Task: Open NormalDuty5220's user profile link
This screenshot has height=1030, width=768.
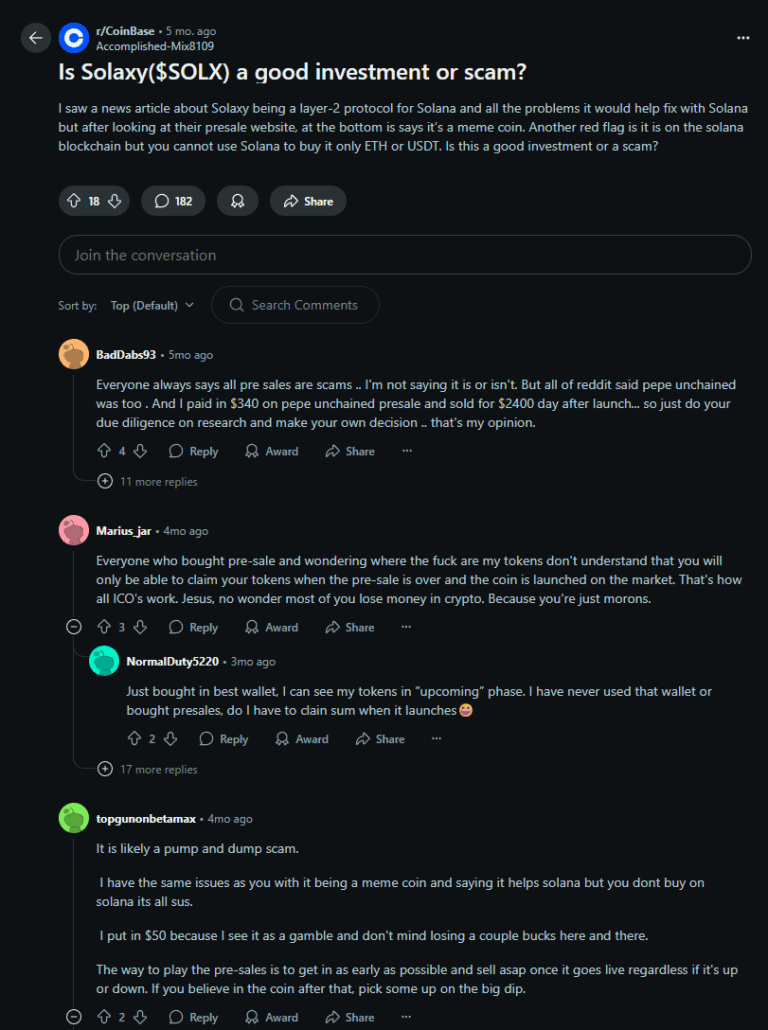Action: point(172,661)
